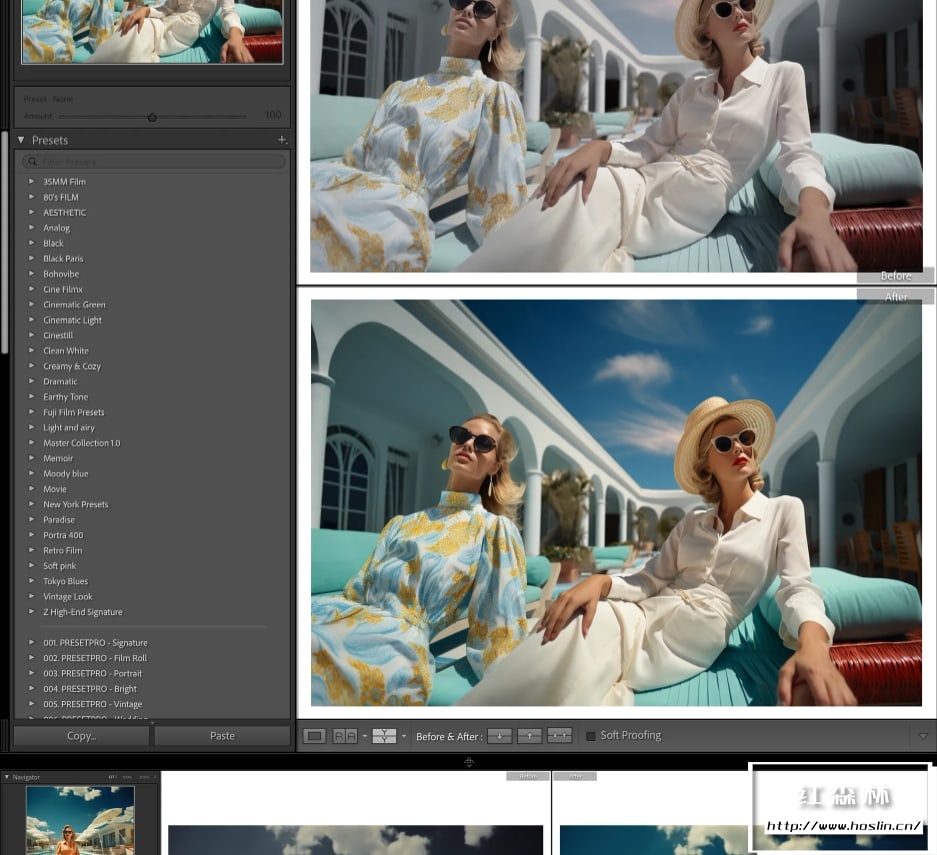Click the After image in main view
The image size is (937, 855).
[616, 503]
